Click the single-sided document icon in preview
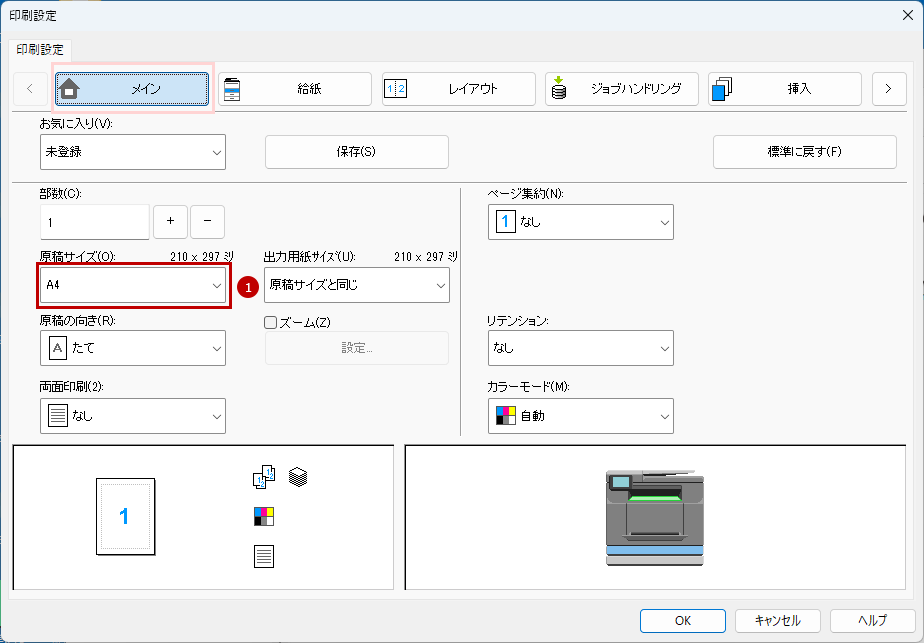 tap(264, 556)
